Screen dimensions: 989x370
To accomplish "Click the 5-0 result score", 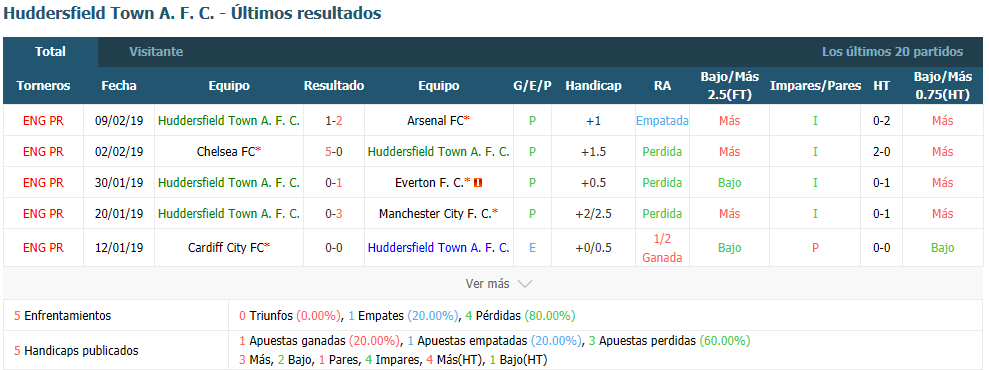I will tap(334, 152).
